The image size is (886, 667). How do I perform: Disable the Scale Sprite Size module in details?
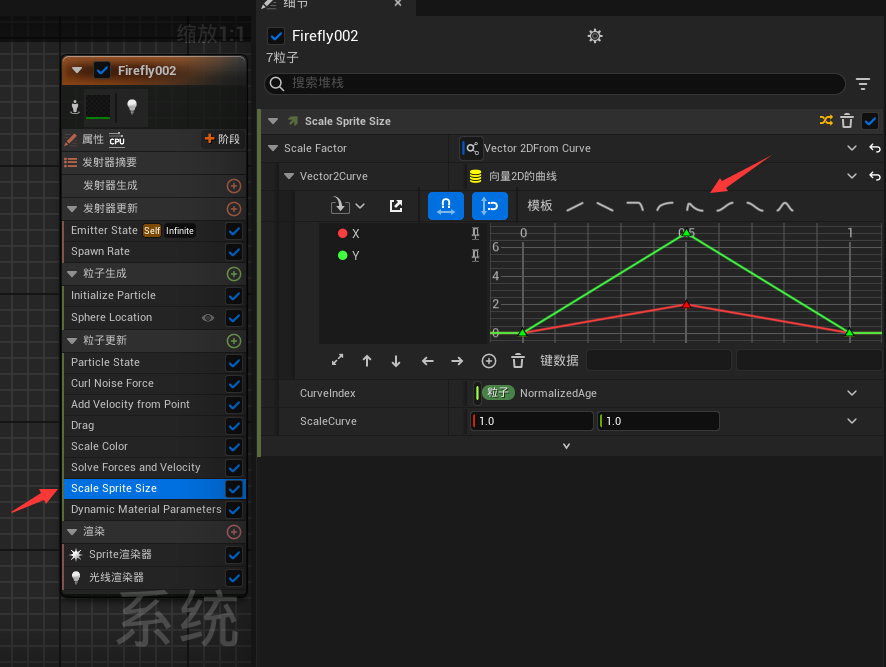tap(870, 120)
